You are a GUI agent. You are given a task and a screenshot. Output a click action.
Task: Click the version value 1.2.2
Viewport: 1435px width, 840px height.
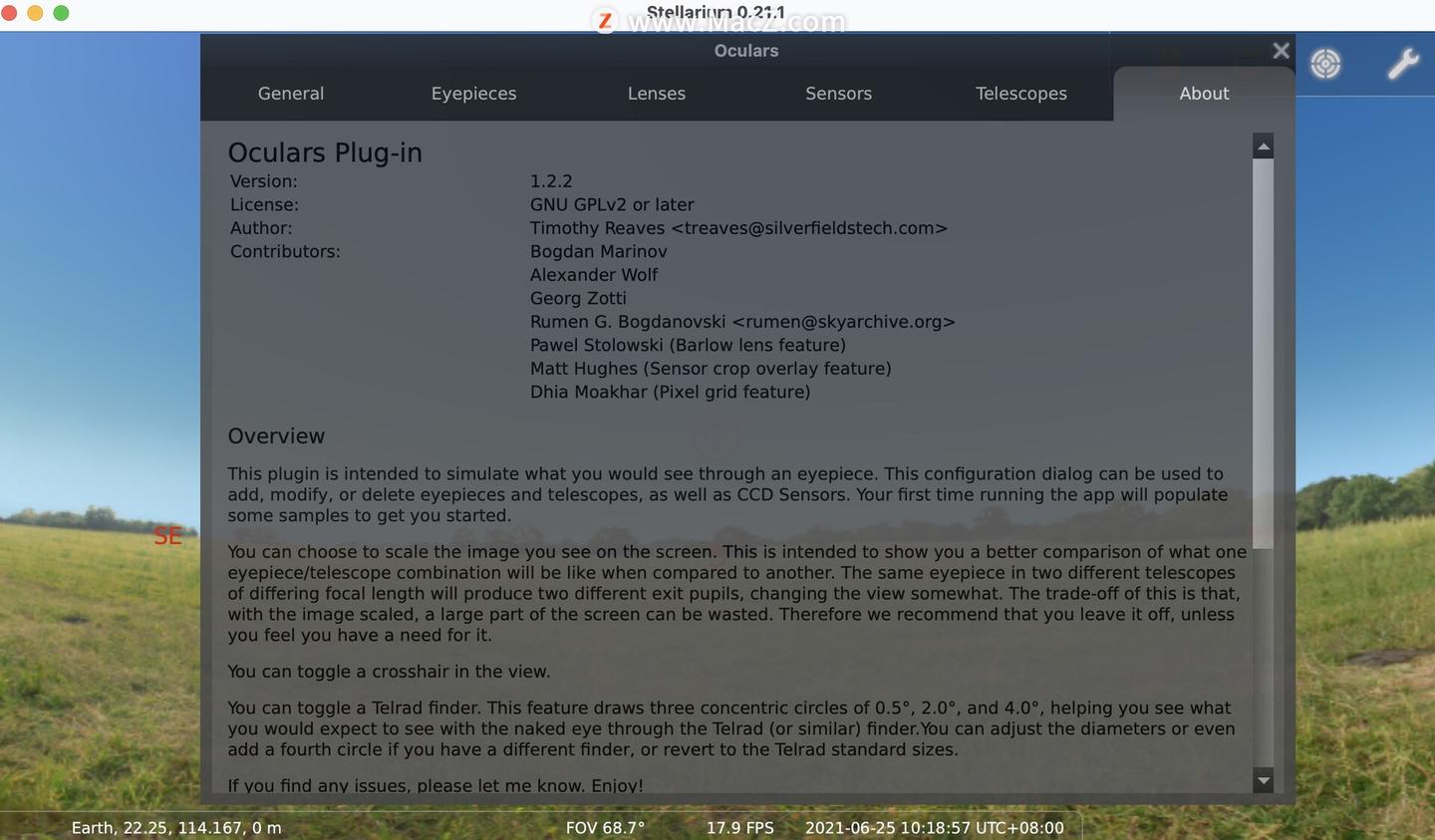(551, 181)
